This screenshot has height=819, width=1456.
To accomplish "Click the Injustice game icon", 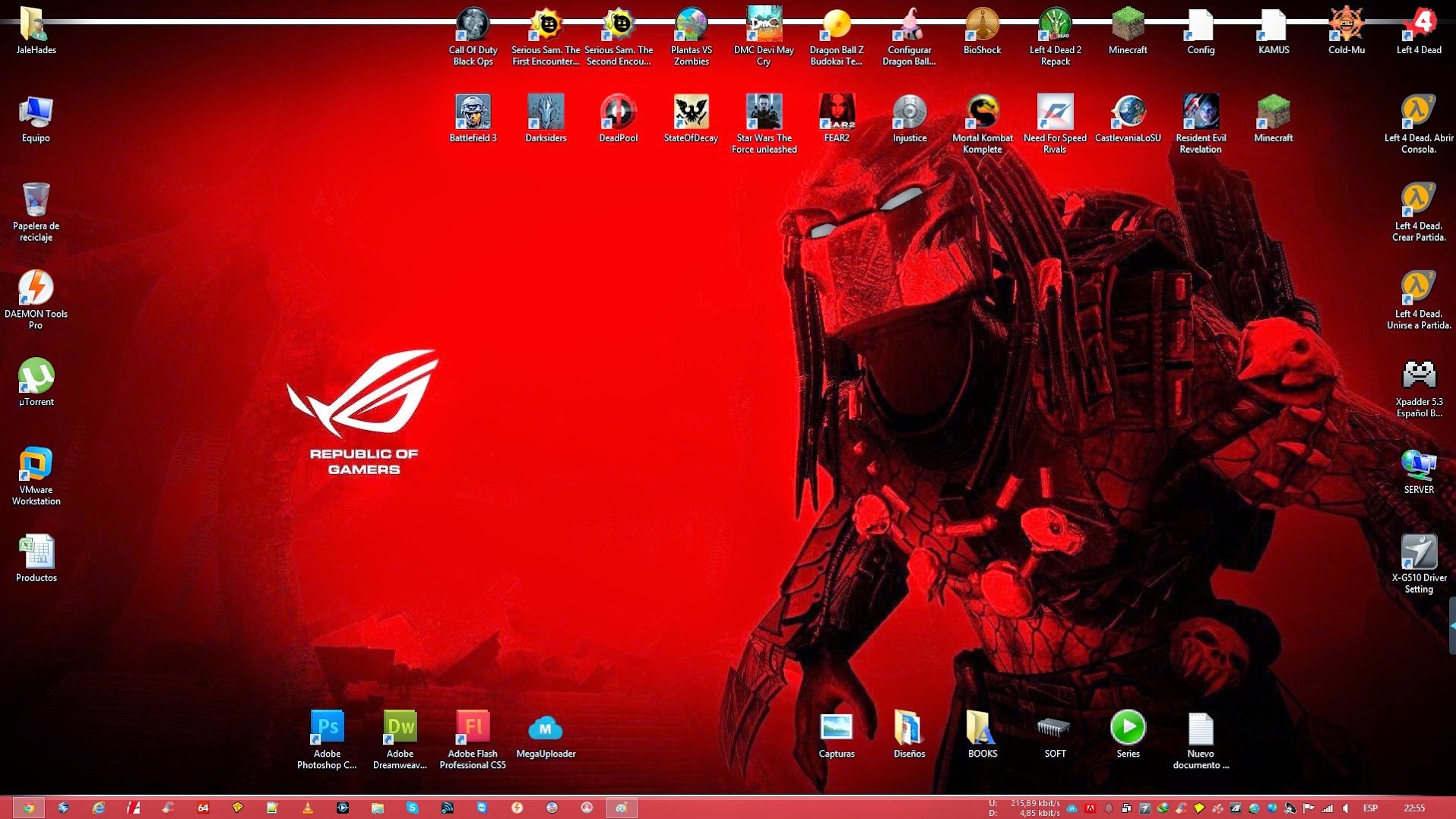I will coord(909,119).
